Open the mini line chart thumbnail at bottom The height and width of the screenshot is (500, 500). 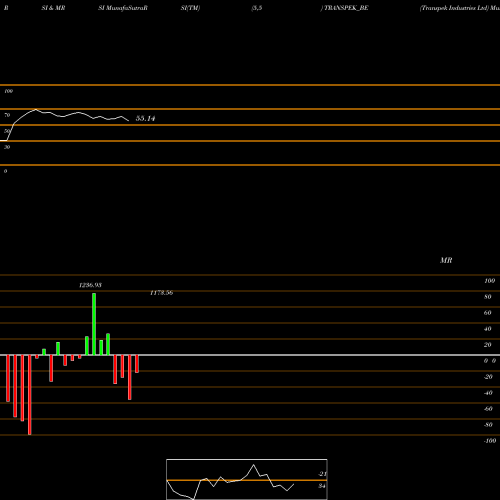click(x=247, y=479)
